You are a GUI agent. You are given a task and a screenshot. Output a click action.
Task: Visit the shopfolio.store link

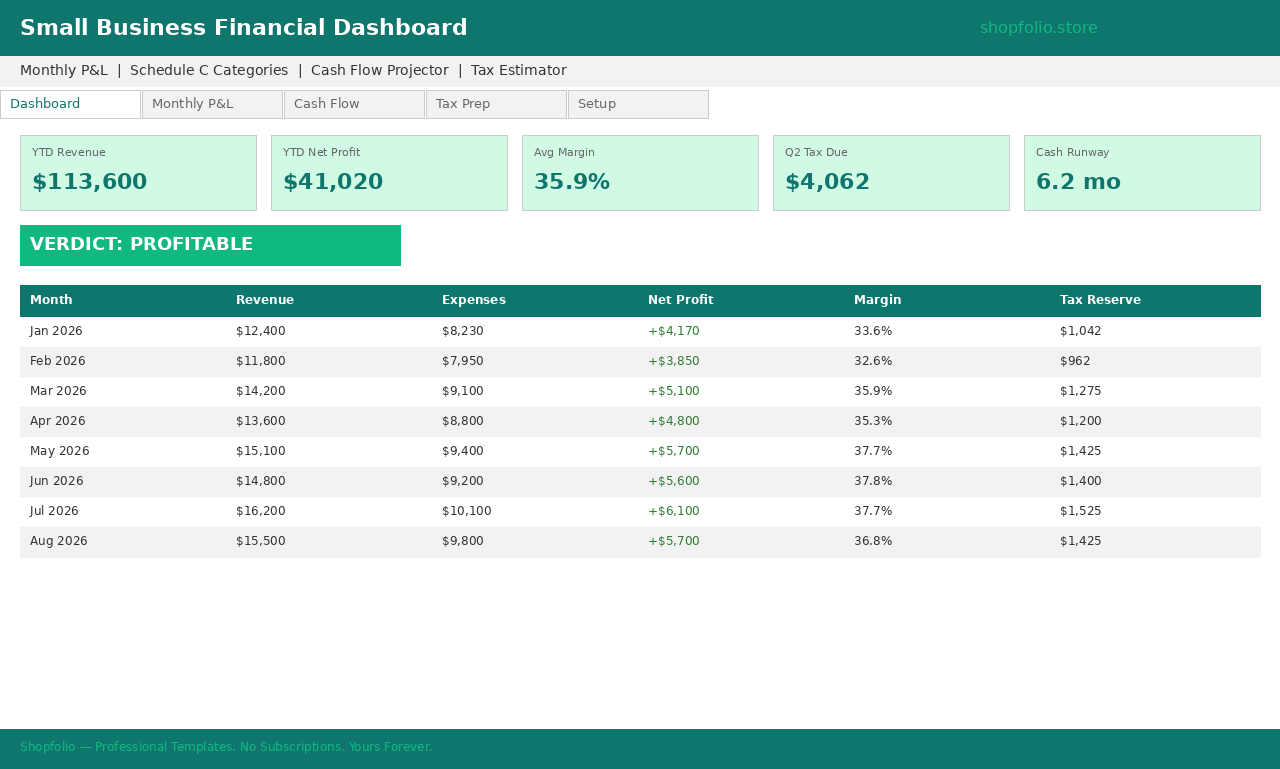(1038, 28)
